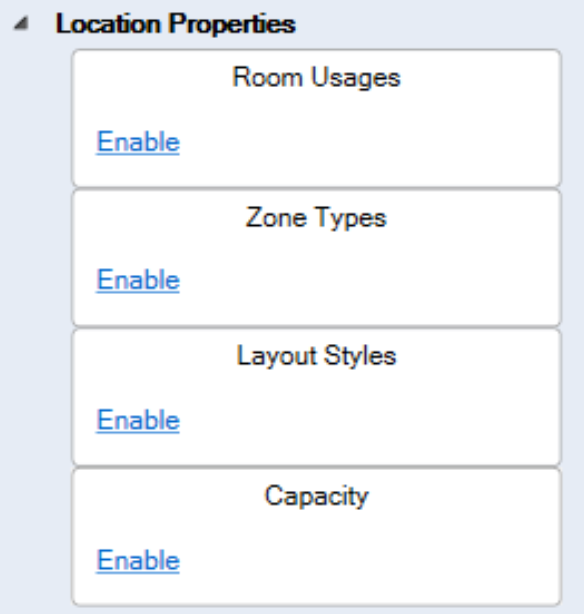The image size is (584, 614).
Task: Click the Location Properties heading text
Action: (175, 24)
